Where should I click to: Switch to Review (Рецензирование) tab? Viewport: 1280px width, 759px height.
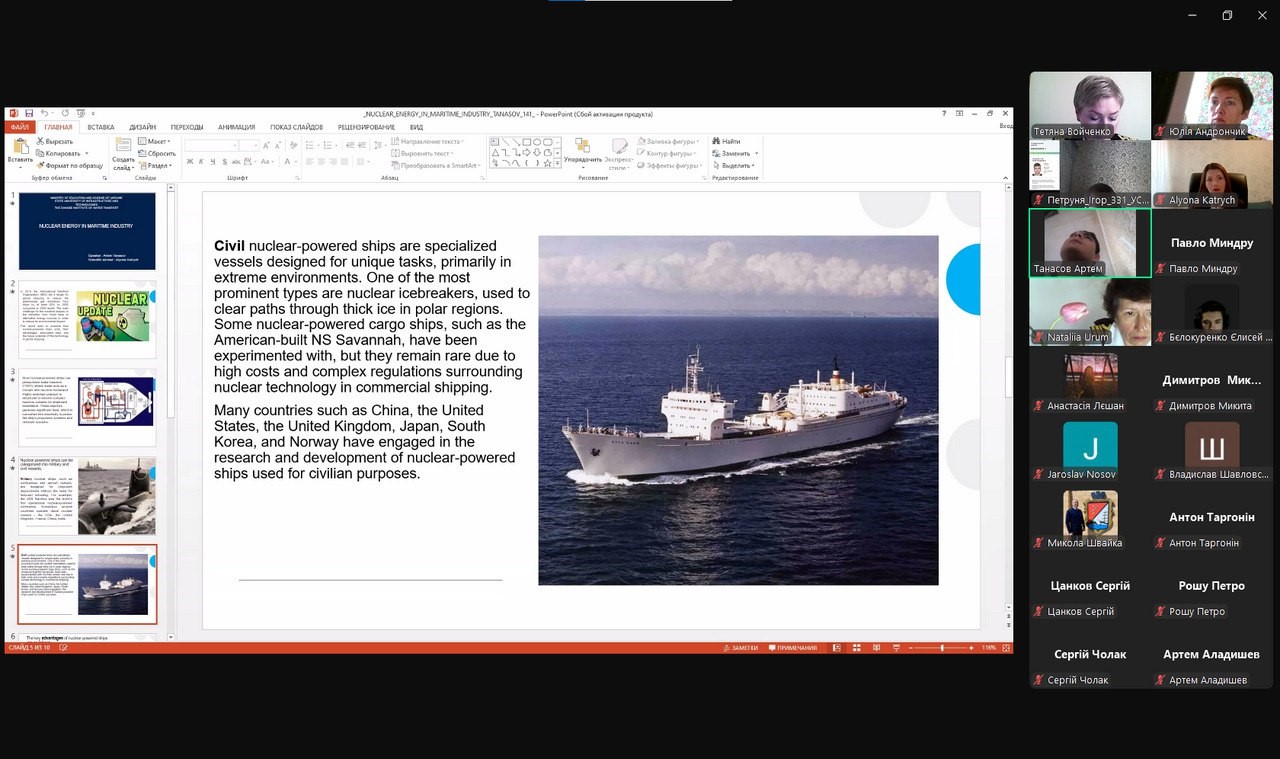[366, 127]
